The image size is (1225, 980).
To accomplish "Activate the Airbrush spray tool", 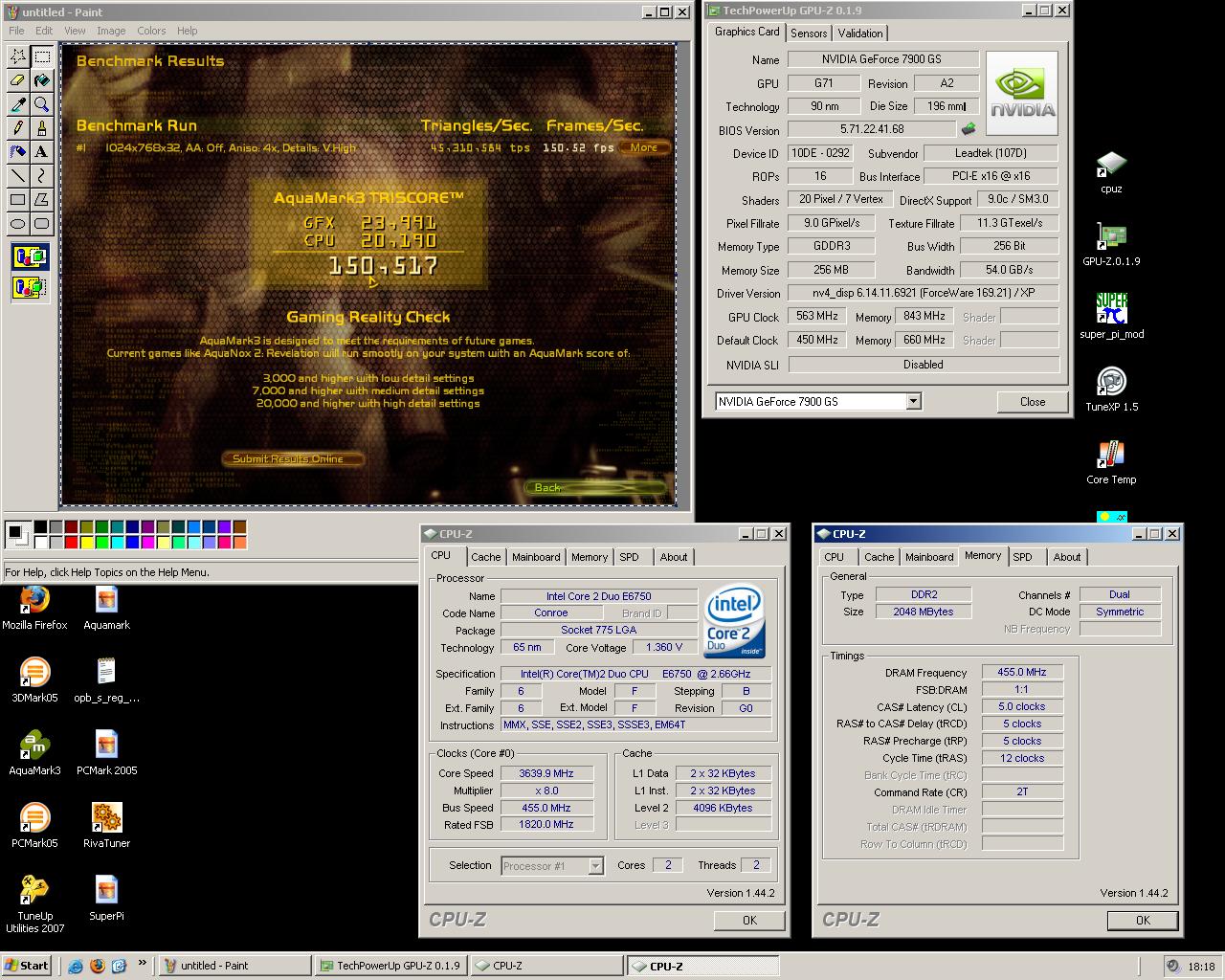I will pos(17,152).
